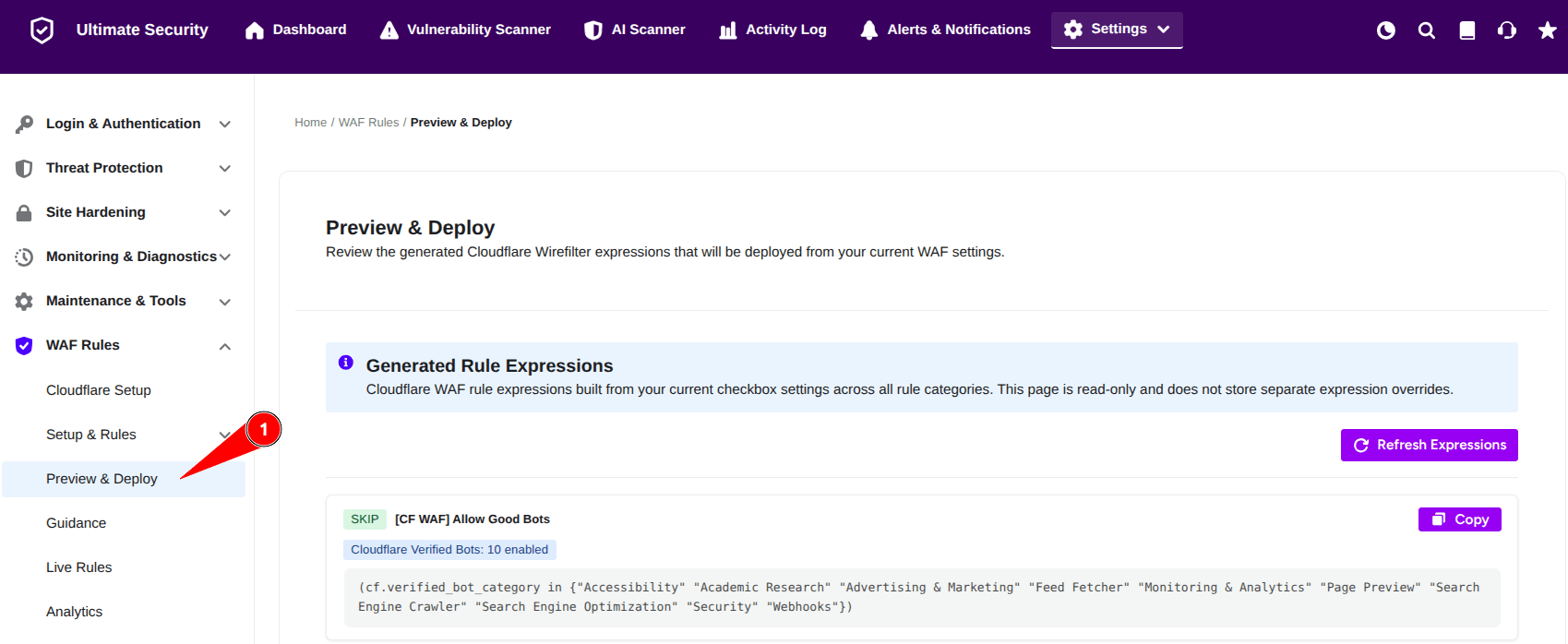Viewport: 1568px width, 644px height.
Task: Click the shield icon beside Threat Protection
Action: click(x=24, y=168)
